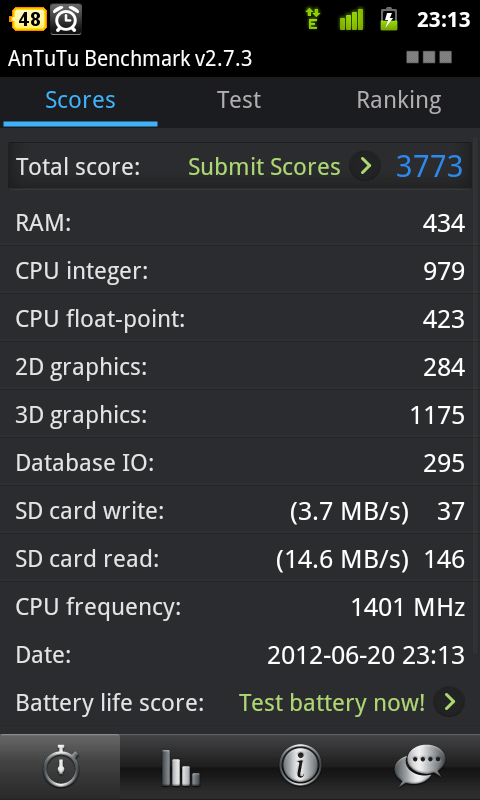Tap the info icon in bottom bar
The image size is (480, 800).
click(x=300, y=766)
